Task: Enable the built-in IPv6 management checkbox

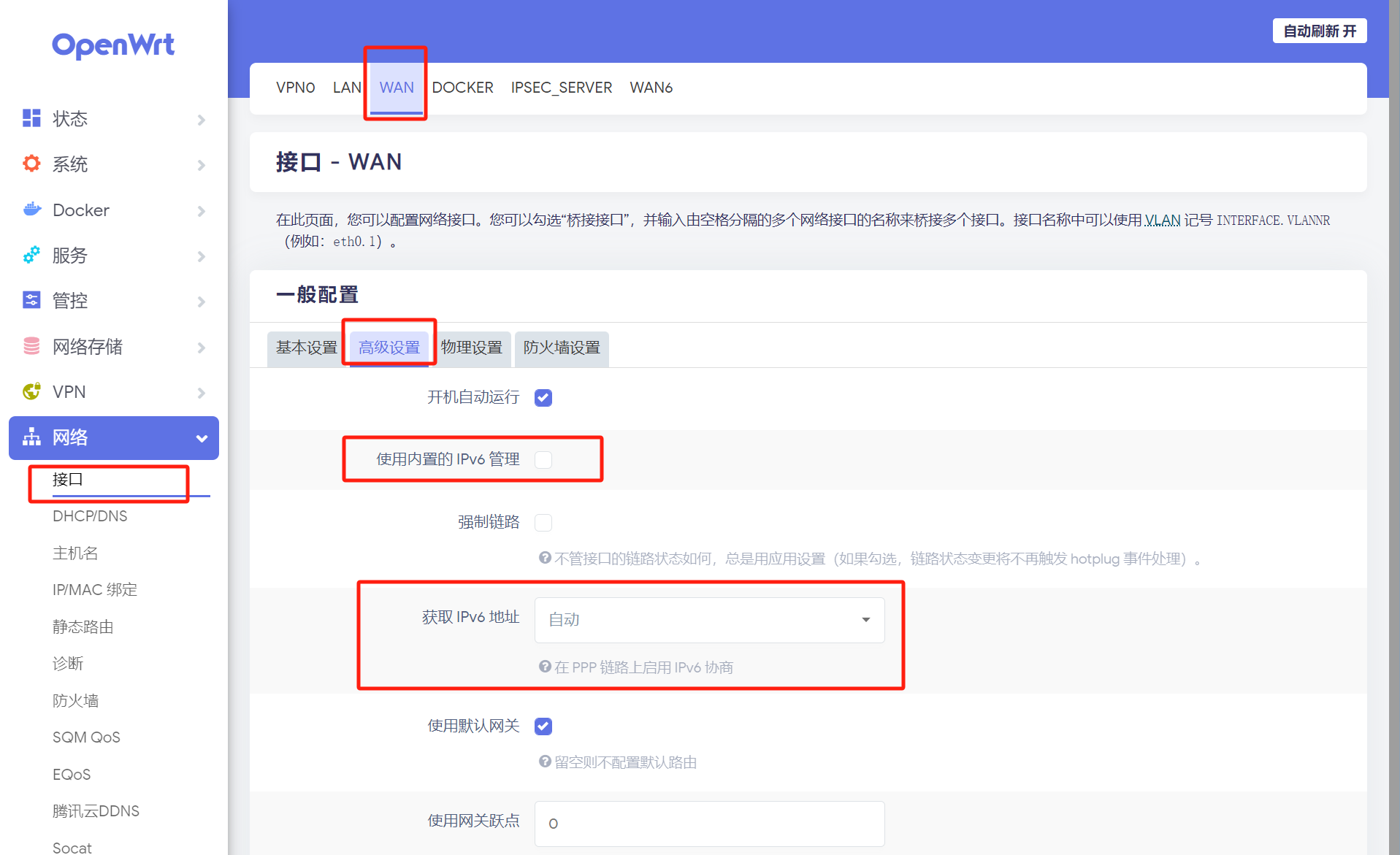Action: click(x=543, y=460)
